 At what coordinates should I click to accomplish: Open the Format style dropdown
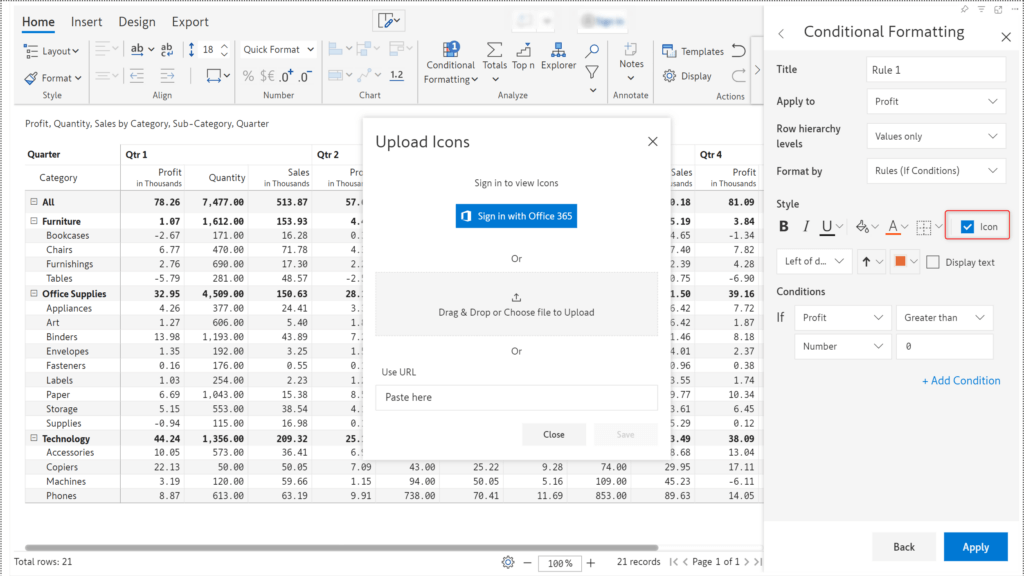point(53,78)
